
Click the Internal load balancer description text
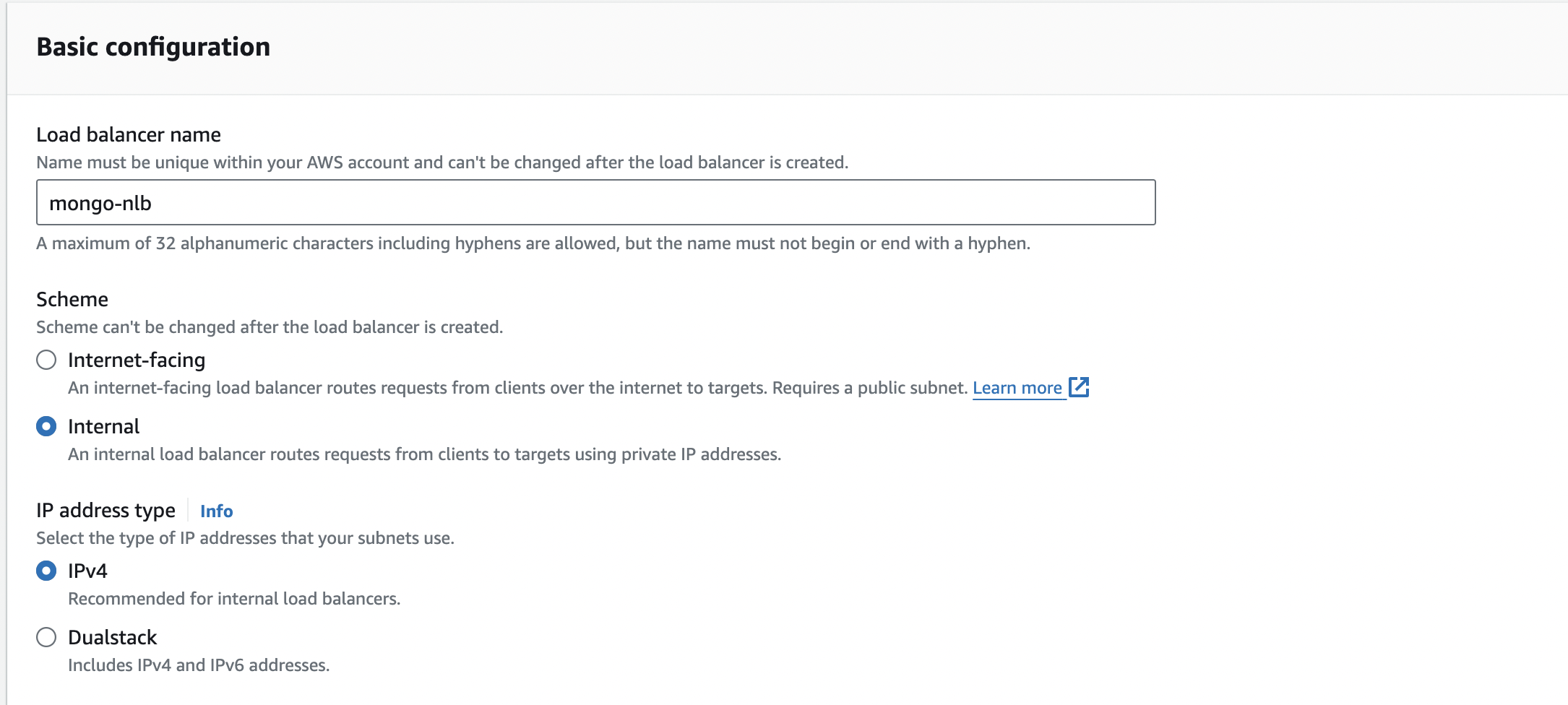424,454
